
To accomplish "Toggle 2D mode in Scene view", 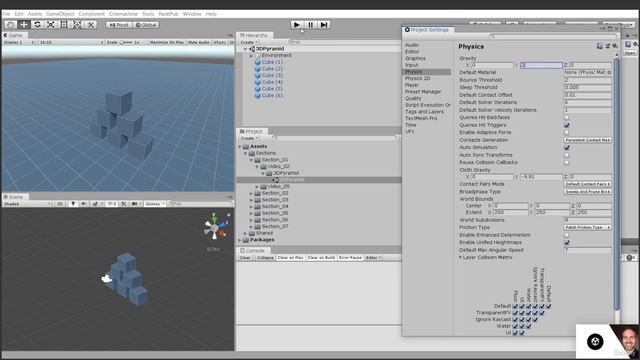I will point(60,204).
